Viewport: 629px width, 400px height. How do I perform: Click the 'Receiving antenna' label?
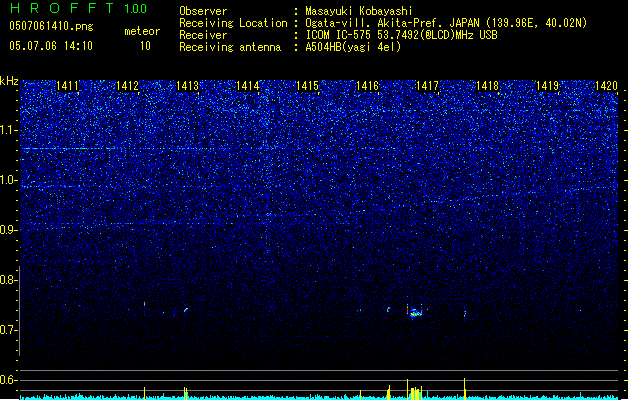(230, 47)
